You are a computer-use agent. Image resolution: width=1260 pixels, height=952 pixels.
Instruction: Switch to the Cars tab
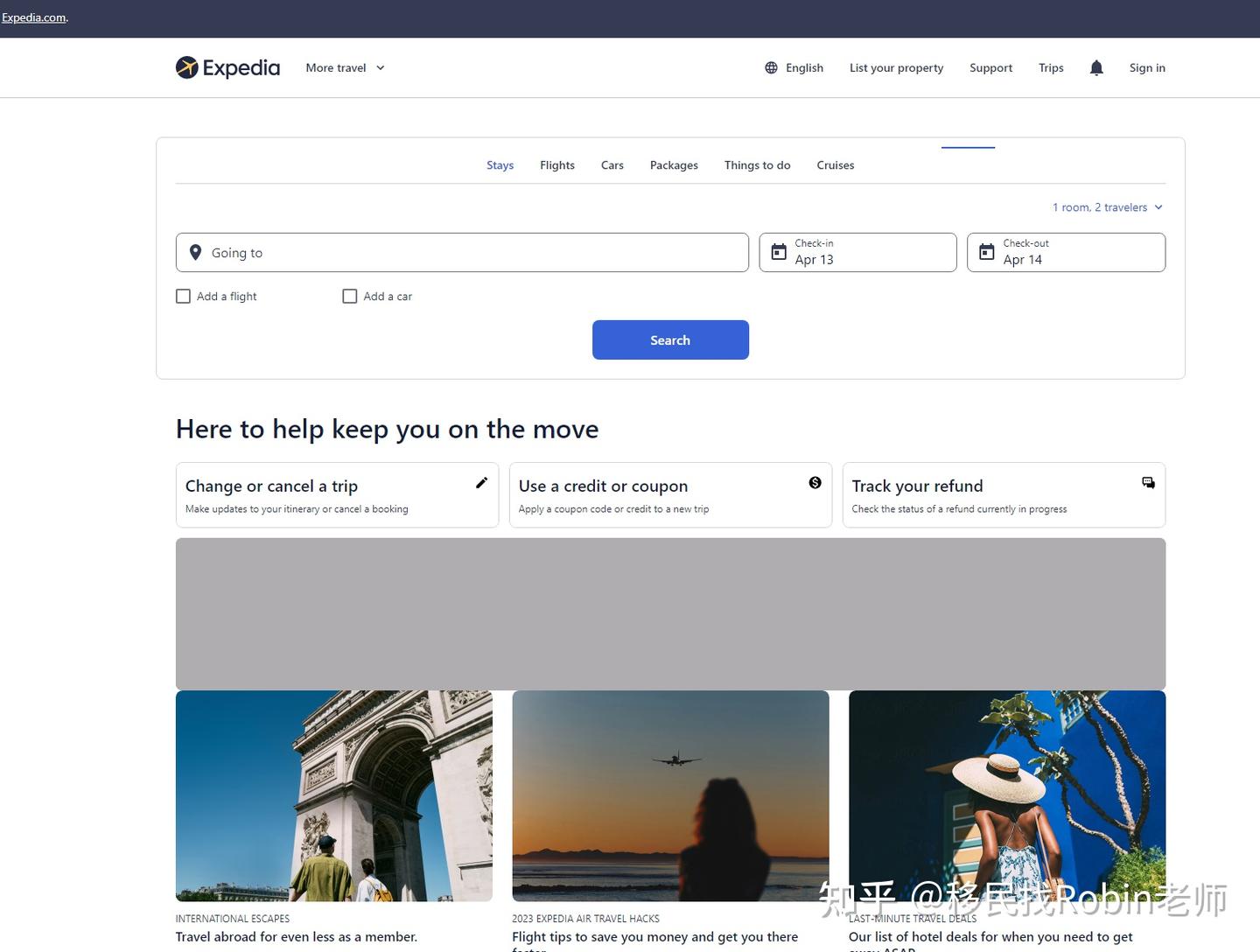click(612, 165)
